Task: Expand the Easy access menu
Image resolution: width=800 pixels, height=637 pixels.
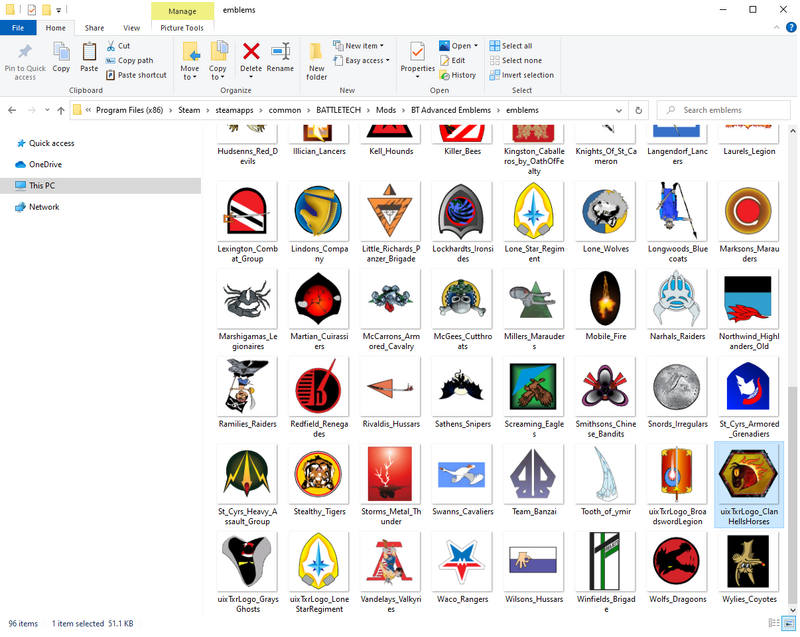Action: (x=361, y=60)
